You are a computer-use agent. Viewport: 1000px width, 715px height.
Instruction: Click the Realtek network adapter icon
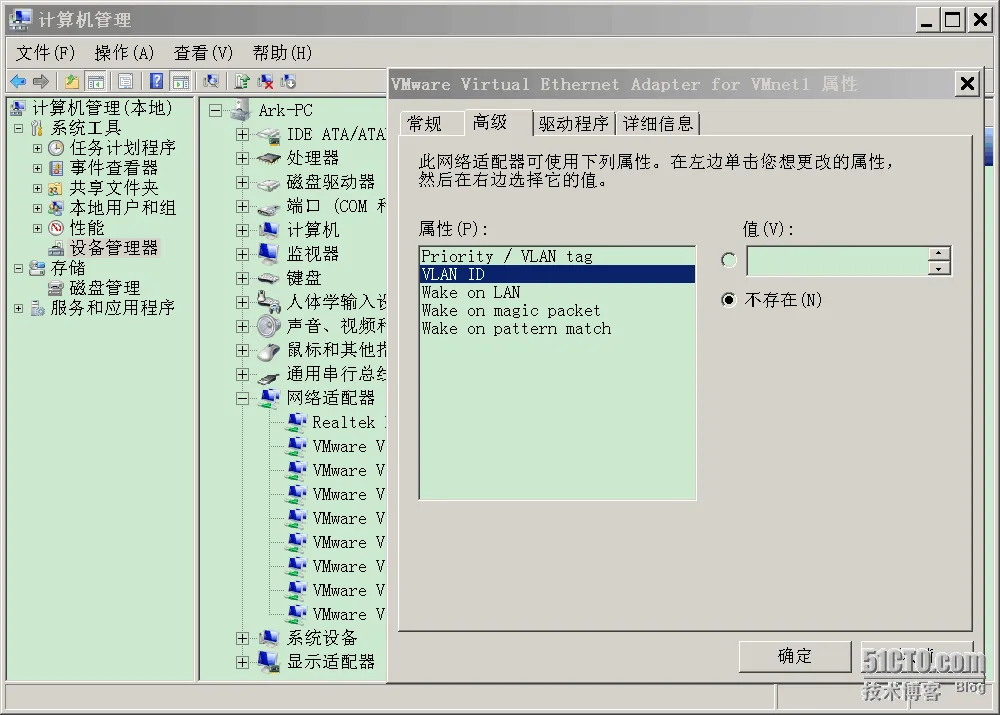[x=296, y=422]
